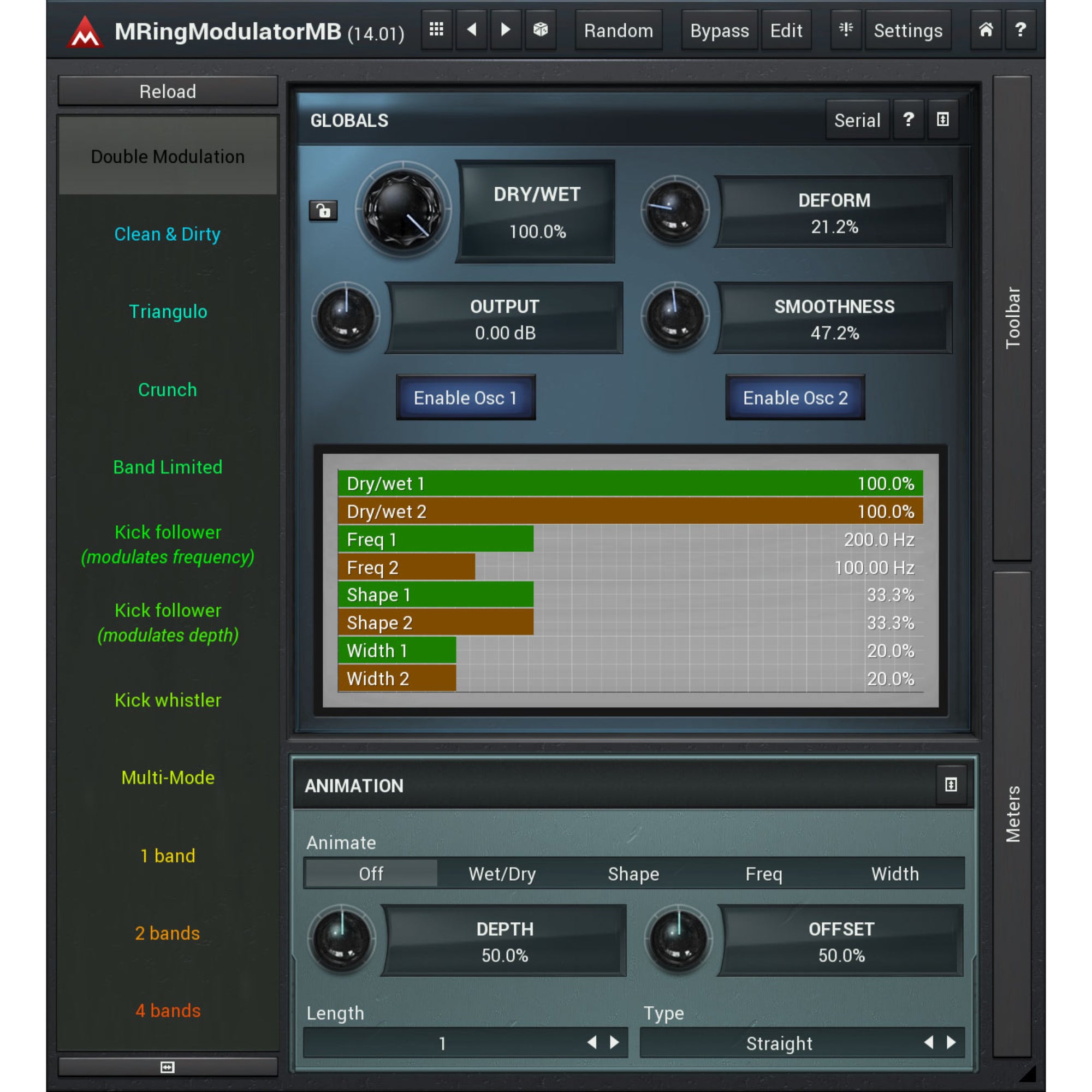The image size is (1092, 1092).
Task: Click the Width 2 slider bar
Action: pyautogui.click(x=630, y=678)
